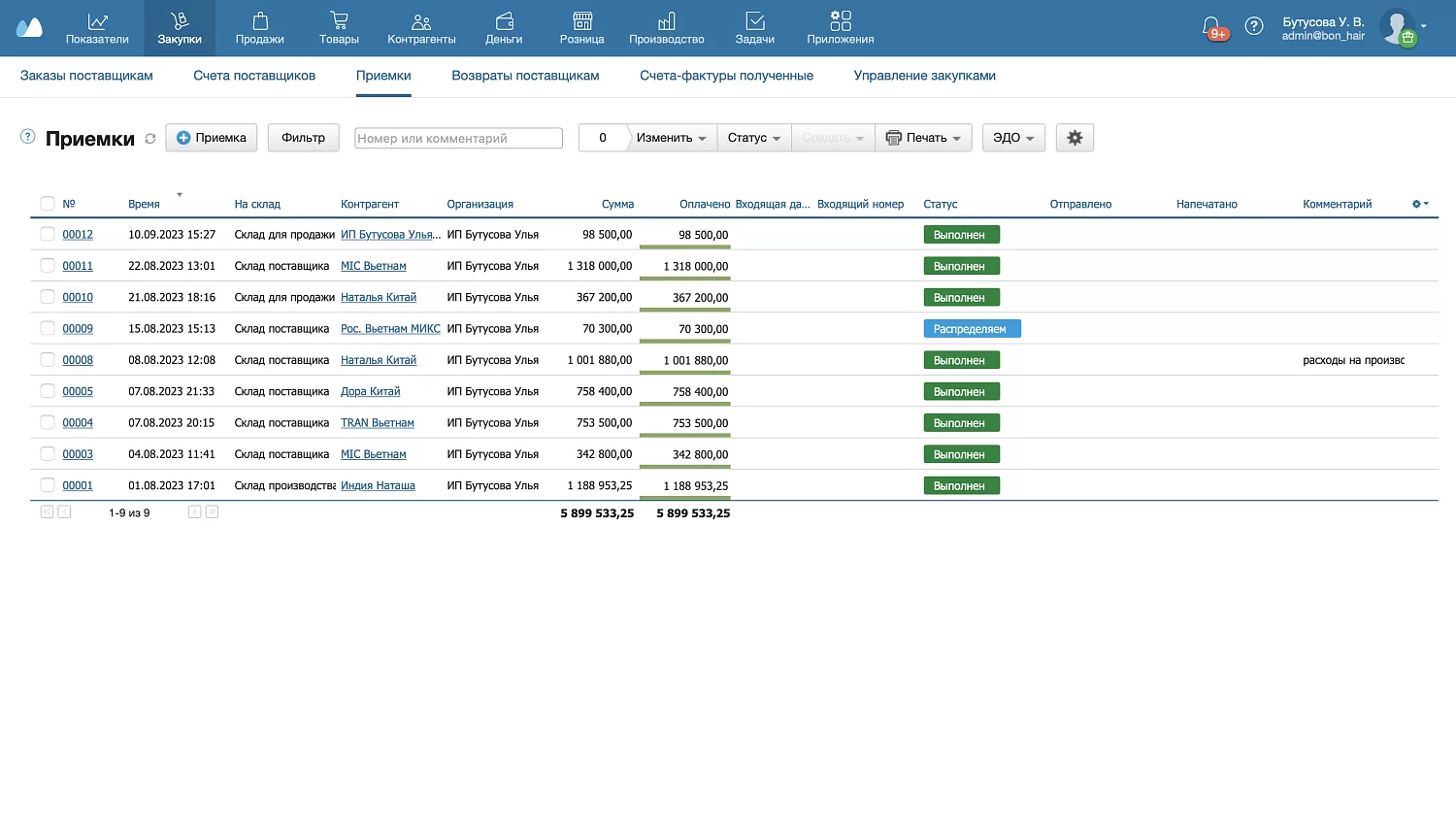Open the gear settings button in toolbar
1456x824 pixels.
pos(1075,138)
